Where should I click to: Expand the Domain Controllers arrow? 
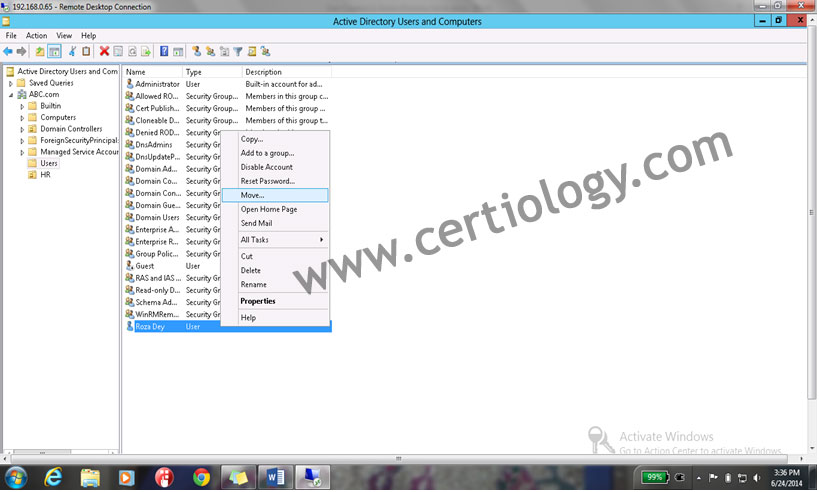(22, 130)
